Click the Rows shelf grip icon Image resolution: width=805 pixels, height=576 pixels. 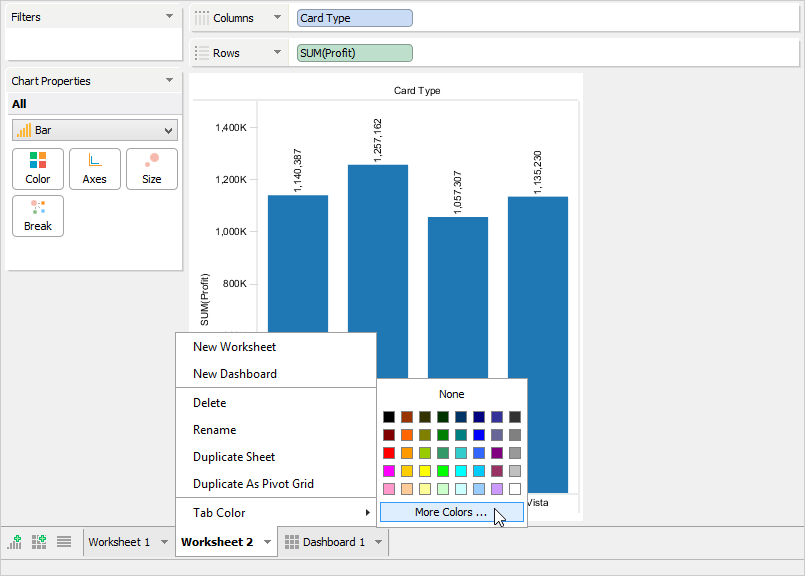click(x=202, y=53)
